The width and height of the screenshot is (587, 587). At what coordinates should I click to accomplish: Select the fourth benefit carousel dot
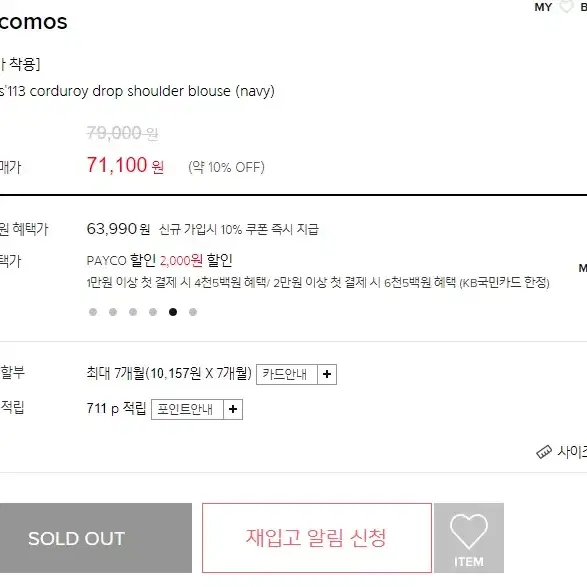coord(153,312)
